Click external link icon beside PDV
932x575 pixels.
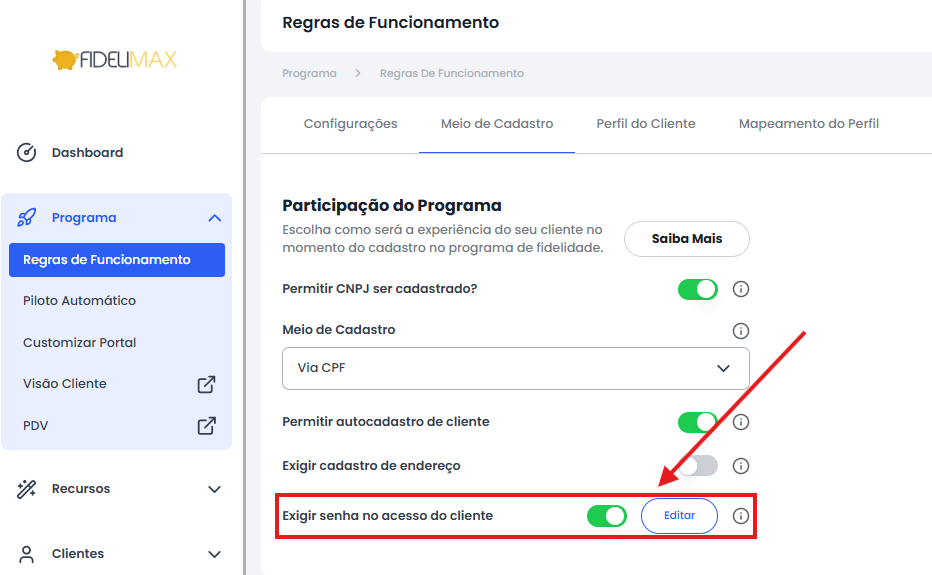[x=206, y=426]
